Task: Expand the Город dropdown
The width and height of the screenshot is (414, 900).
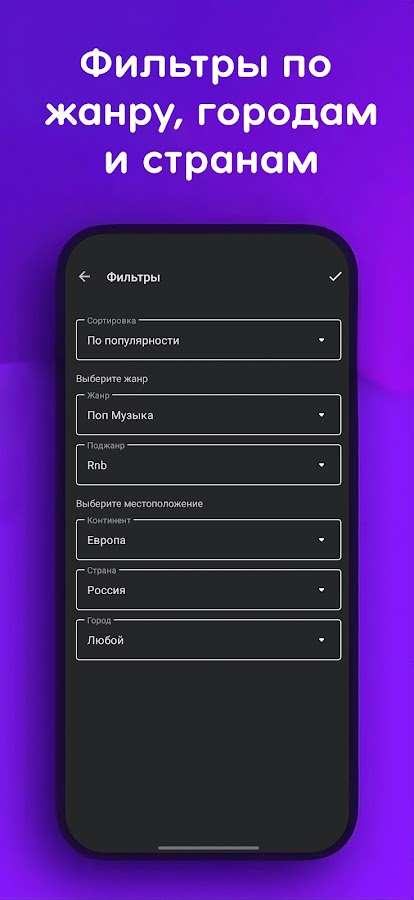Action: pyautogui.click(x=208, y=639)
